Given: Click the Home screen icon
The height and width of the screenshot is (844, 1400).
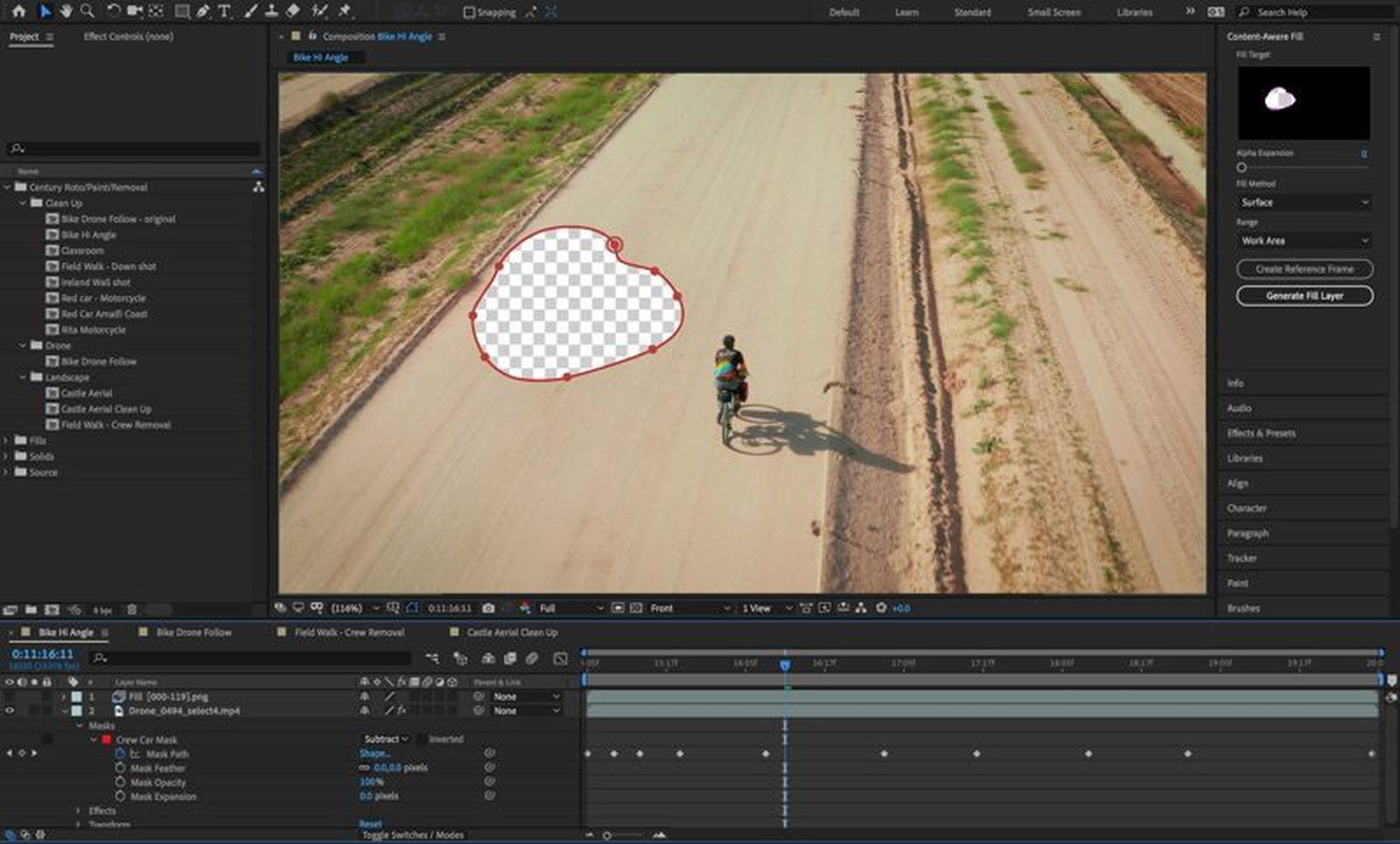Looking at the screenshot, I should pos(19,12).
